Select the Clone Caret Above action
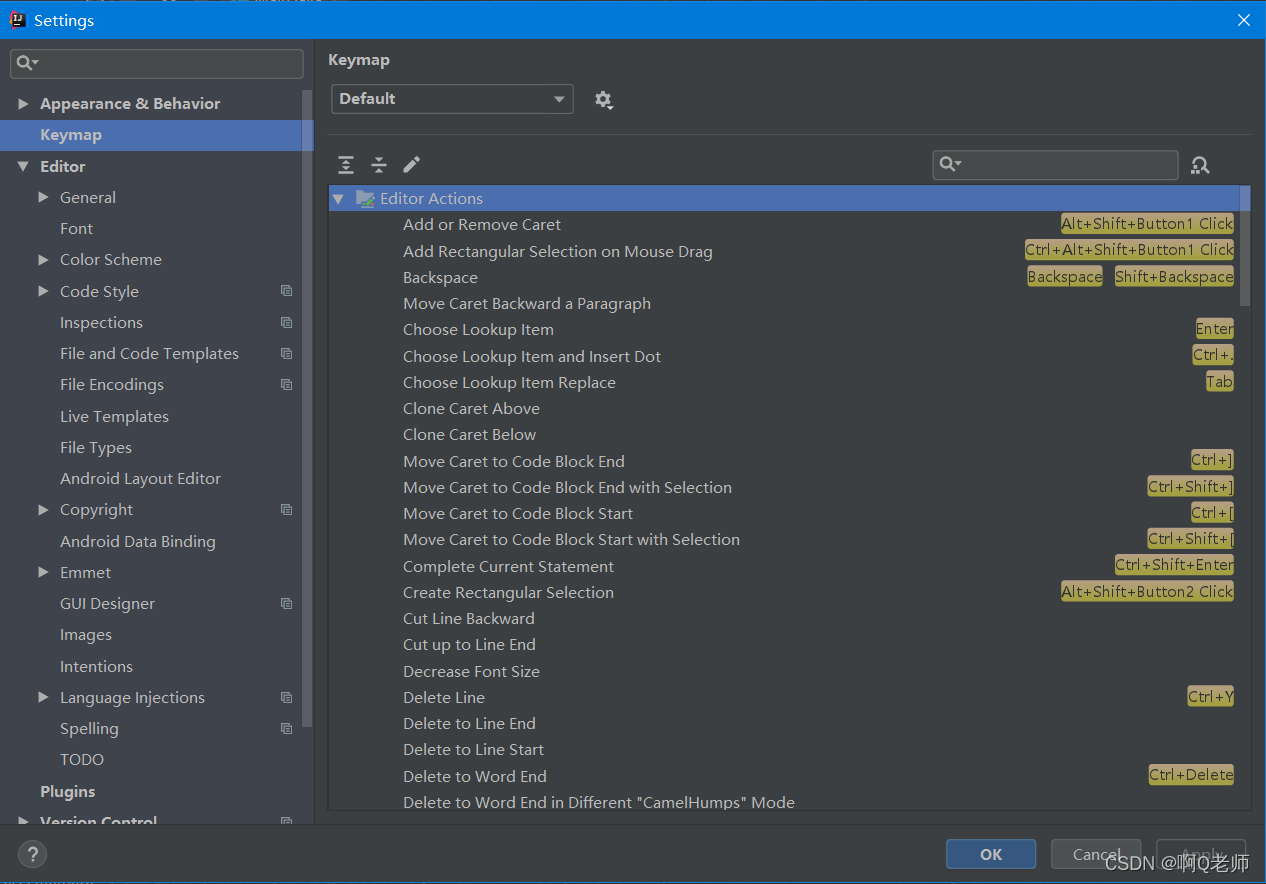This screenshot has width=1266, height=884. point(471,408)
